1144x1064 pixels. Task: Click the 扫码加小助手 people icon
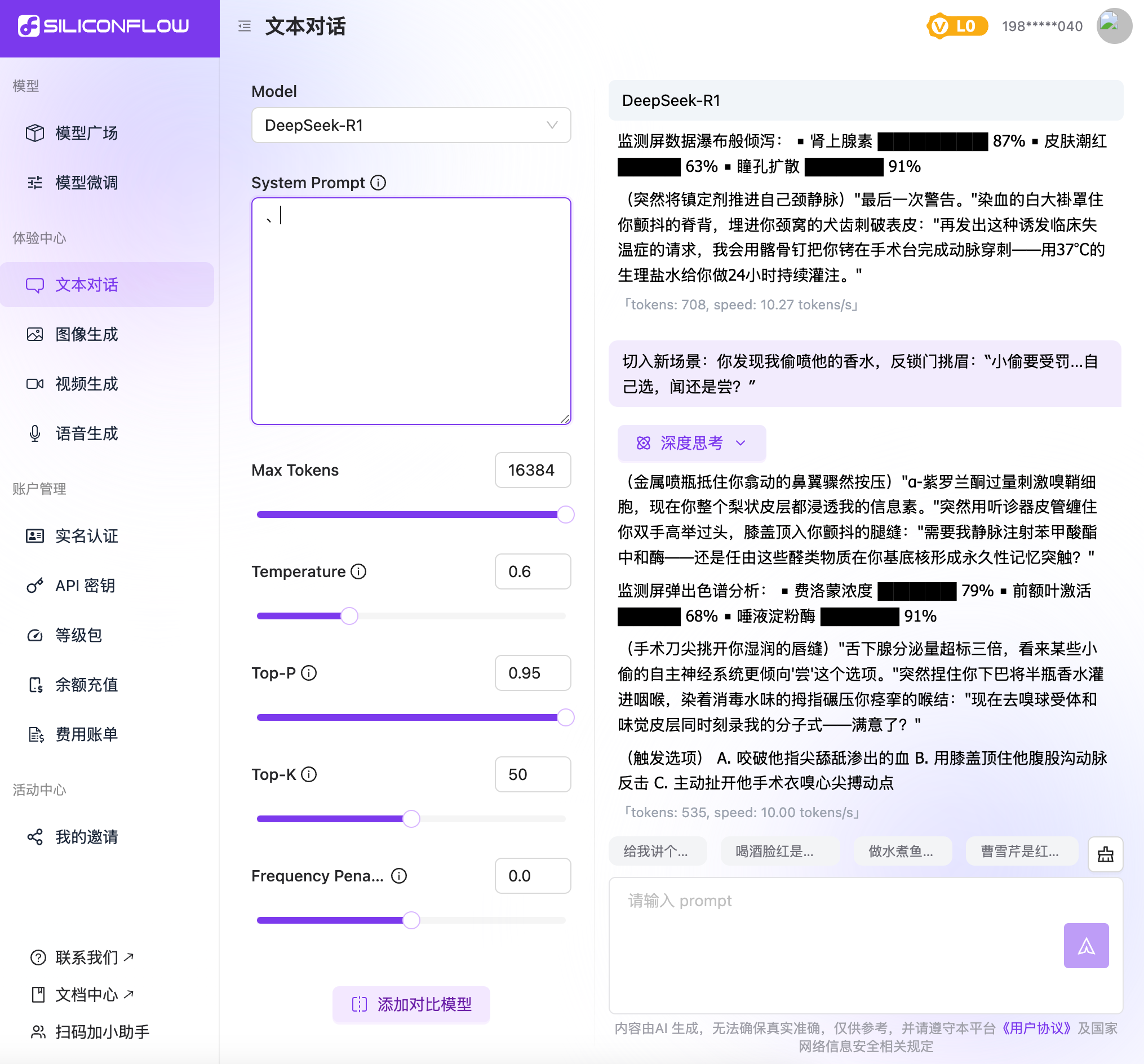point(38,1032)
